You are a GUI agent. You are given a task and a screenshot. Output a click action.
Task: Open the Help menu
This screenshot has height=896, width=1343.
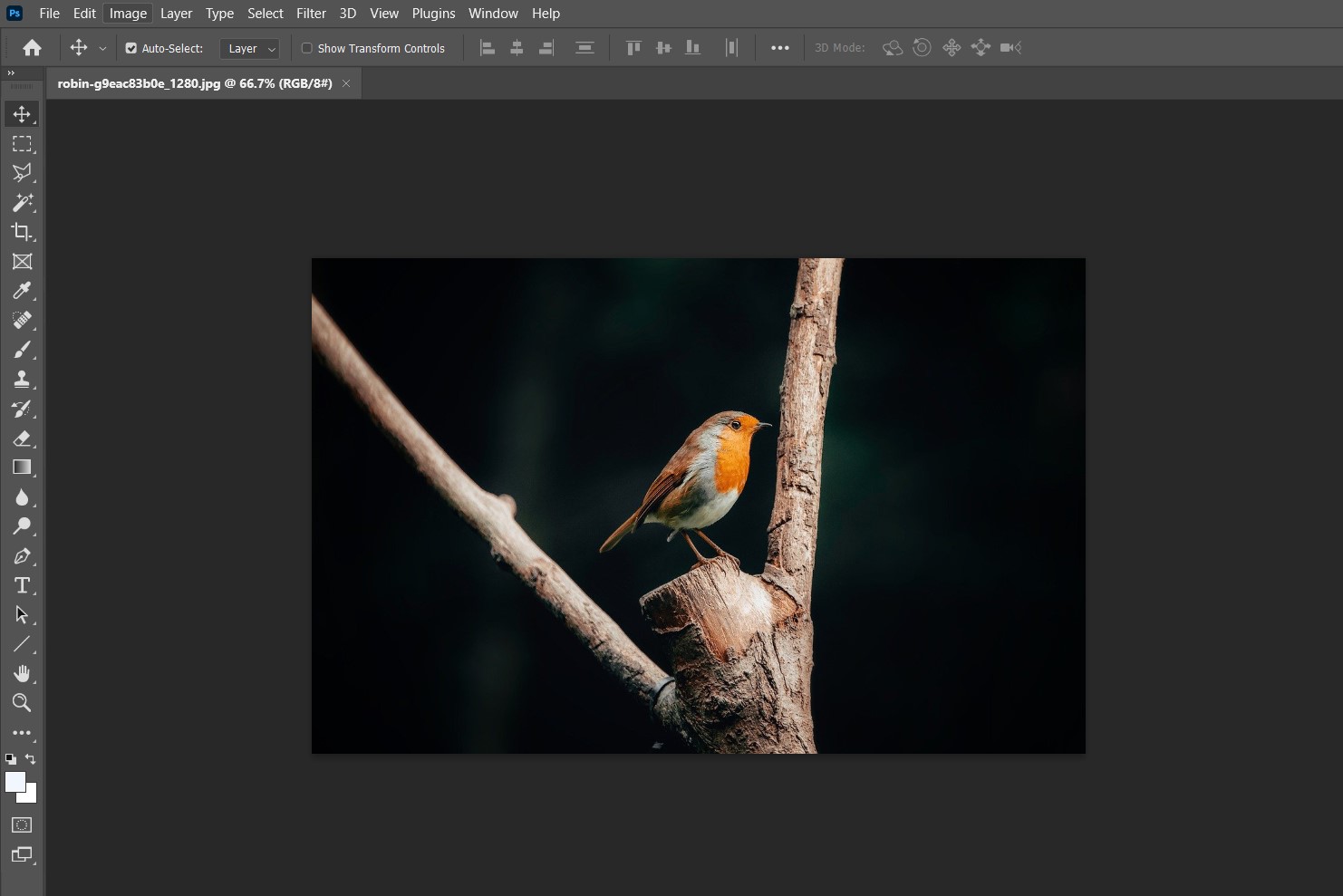[546, 14]
